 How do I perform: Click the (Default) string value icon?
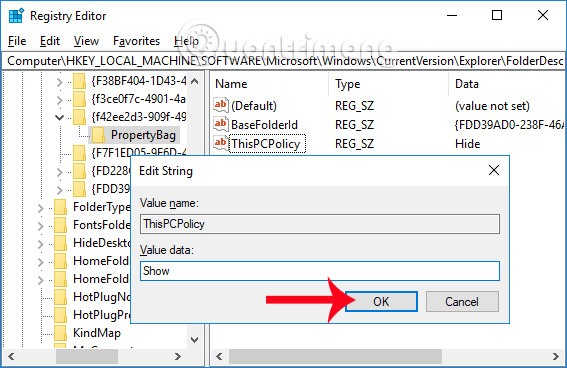click(x=221, y=105)
